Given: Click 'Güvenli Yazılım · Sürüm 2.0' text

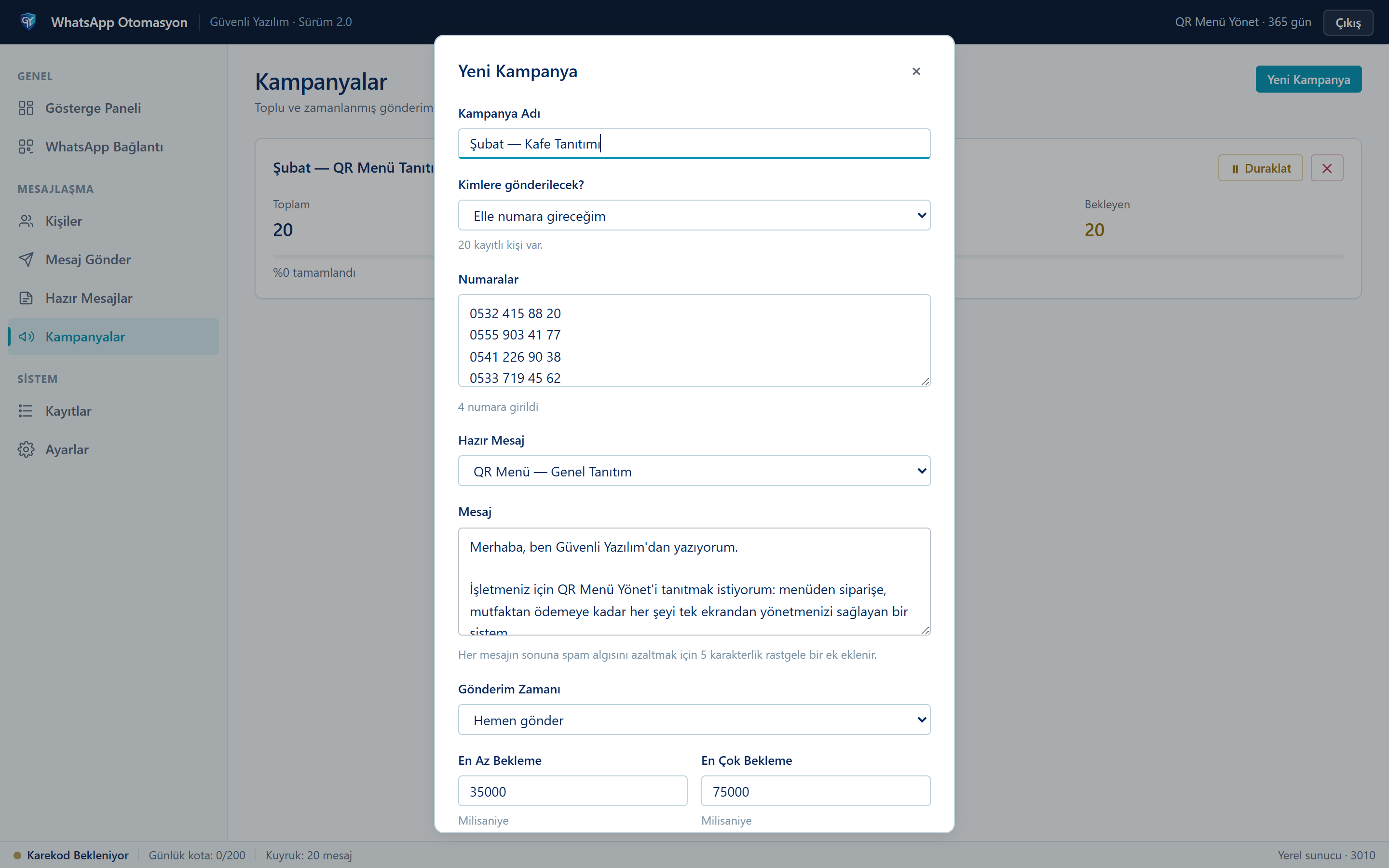Looking at the screenshot, I should click(x=281, y=22).
